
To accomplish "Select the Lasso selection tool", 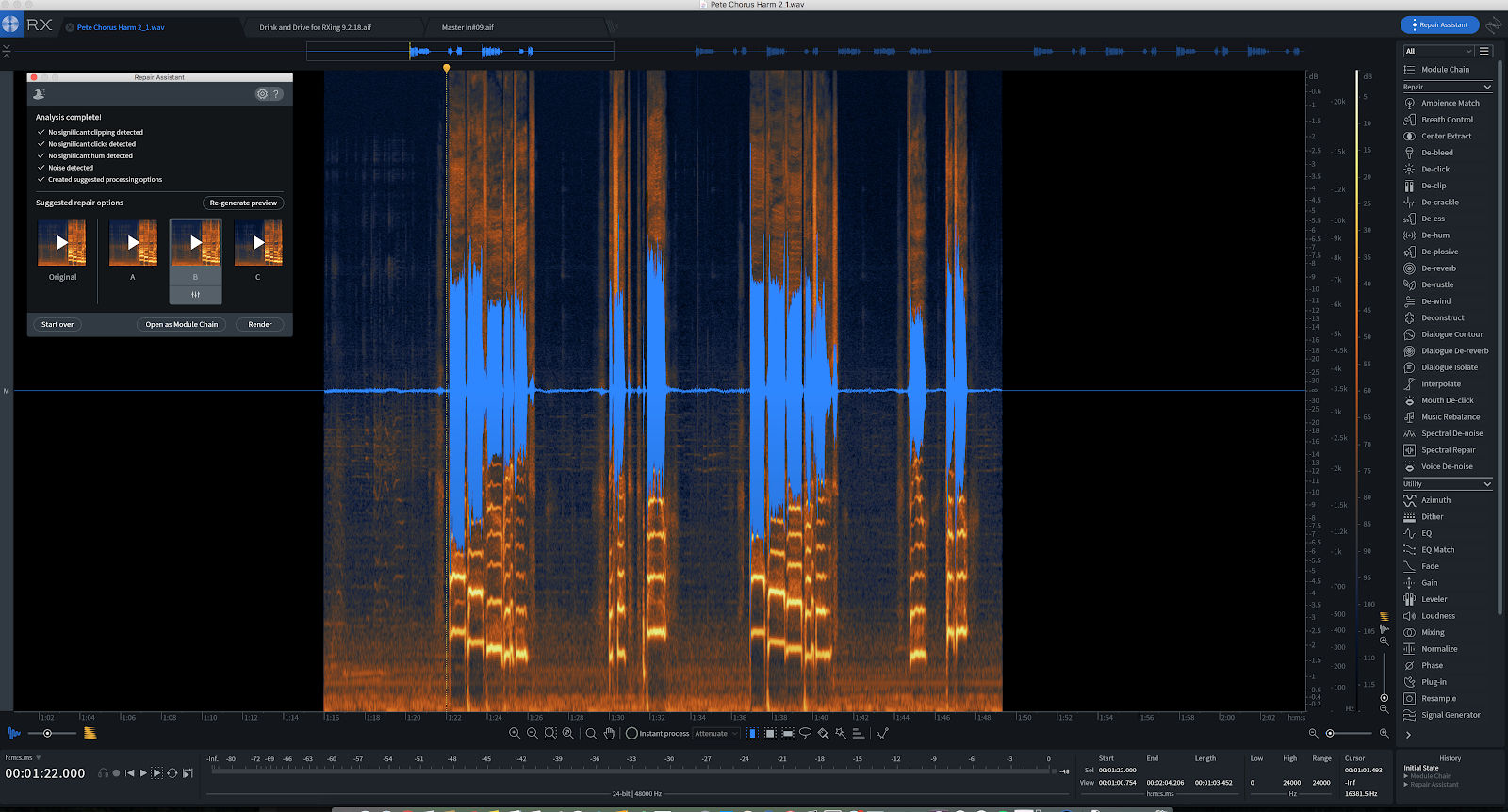I will click(x=805, y=733).
